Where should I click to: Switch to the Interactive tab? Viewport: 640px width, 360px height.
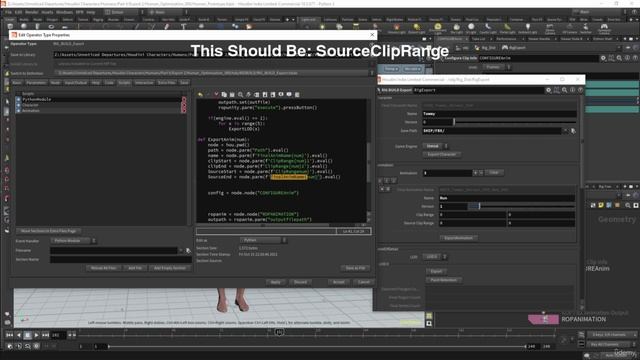coord(144,82)
